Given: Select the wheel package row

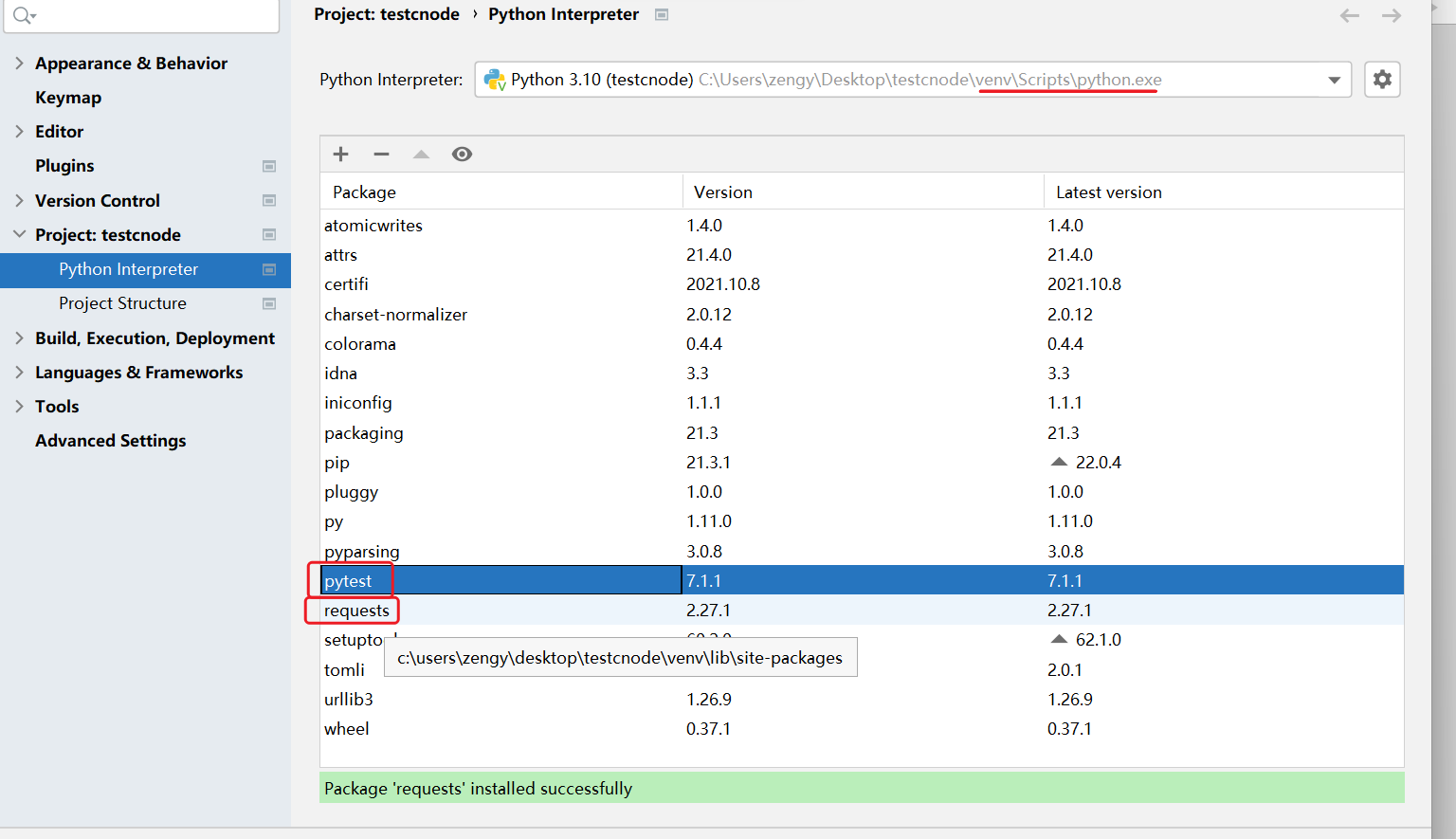Looking at the screenshot, I should [x=862, y=729].
